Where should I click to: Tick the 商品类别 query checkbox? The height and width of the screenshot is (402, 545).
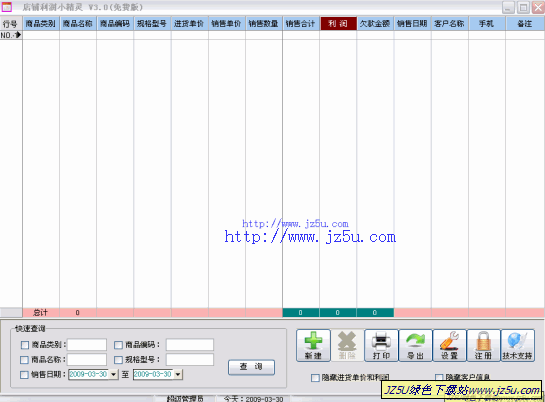click(25, 345)
